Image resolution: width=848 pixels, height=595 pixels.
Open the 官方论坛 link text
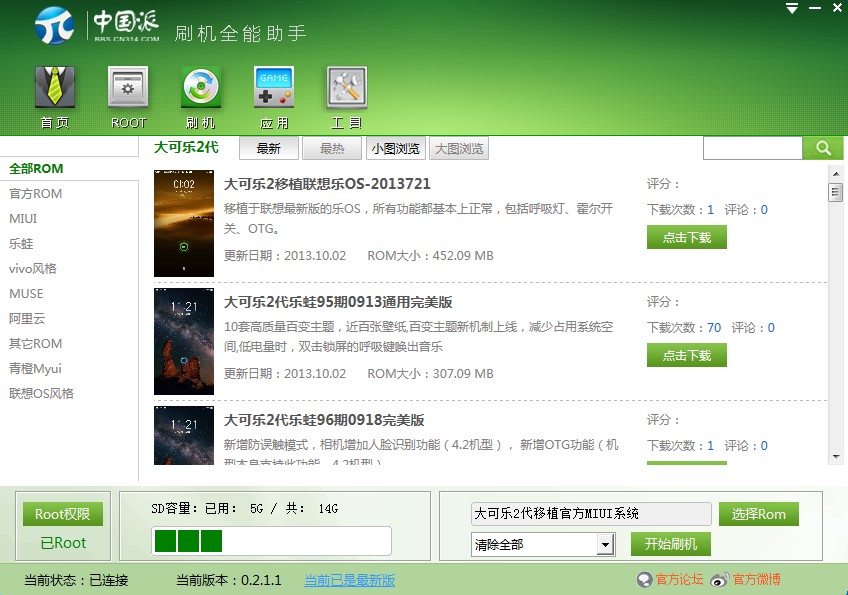tap(680, 580)
